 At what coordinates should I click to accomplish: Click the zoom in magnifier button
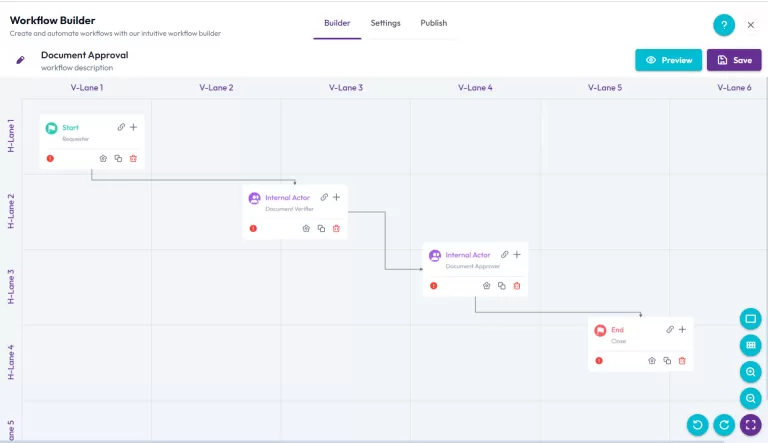750,372
